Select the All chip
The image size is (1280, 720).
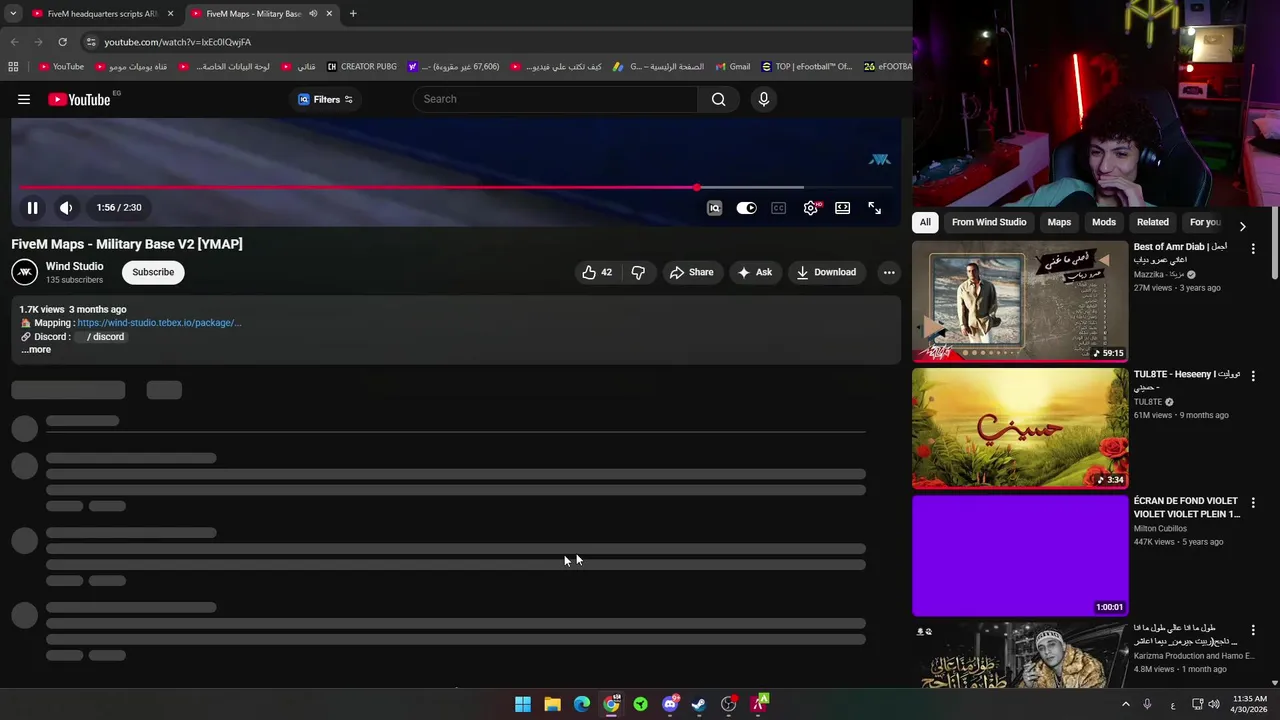pos(925,222)
